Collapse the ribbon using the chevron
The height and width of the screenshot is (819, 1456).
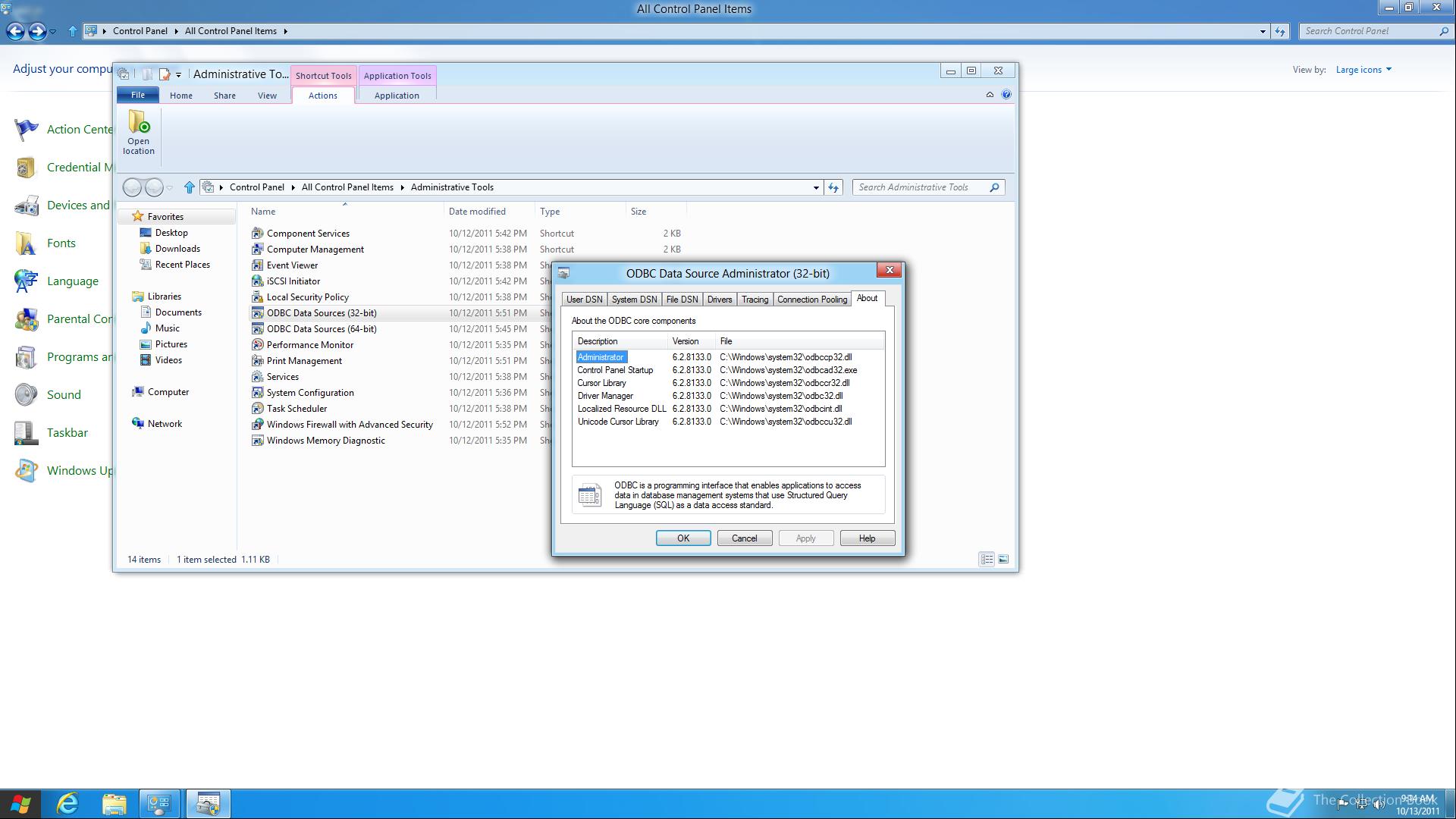pyautogui.click(x=990, y=95)
